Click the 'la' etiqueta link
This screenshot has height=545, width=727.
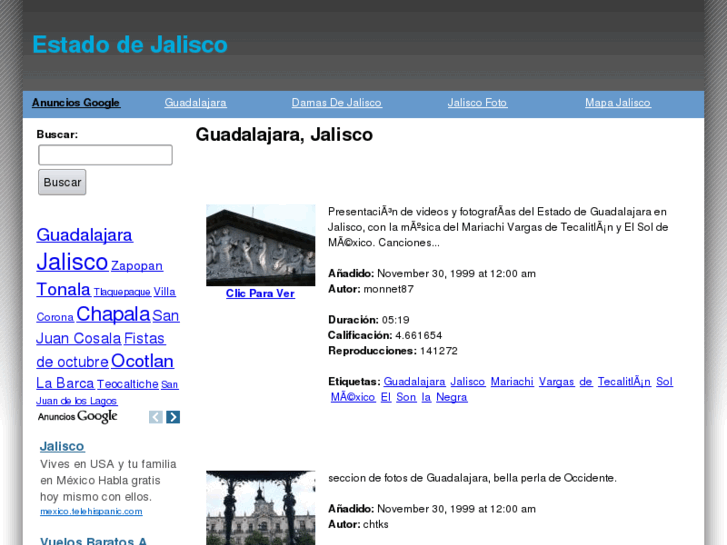pos(426,397)
